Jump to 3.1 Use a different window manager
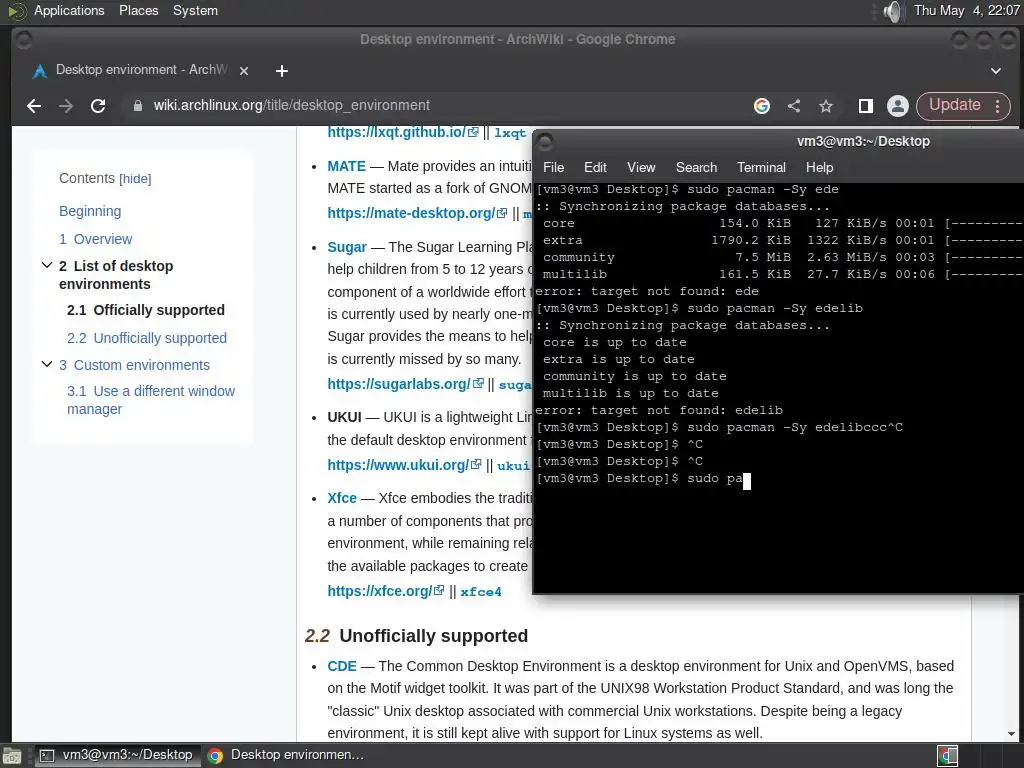1024x768 pixels. coord(151,400)
